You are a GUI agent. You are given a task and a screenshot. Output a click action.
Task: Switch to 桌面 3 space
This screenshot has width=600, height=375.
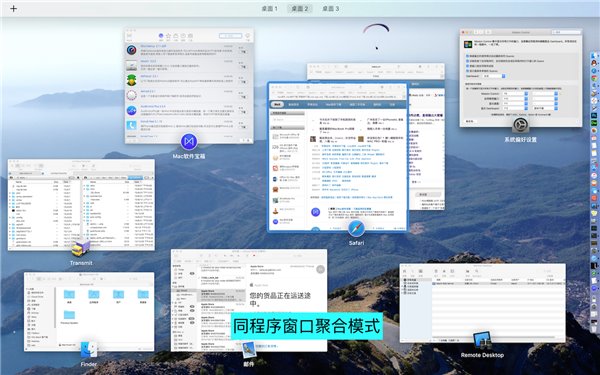(x=330, y=8)
